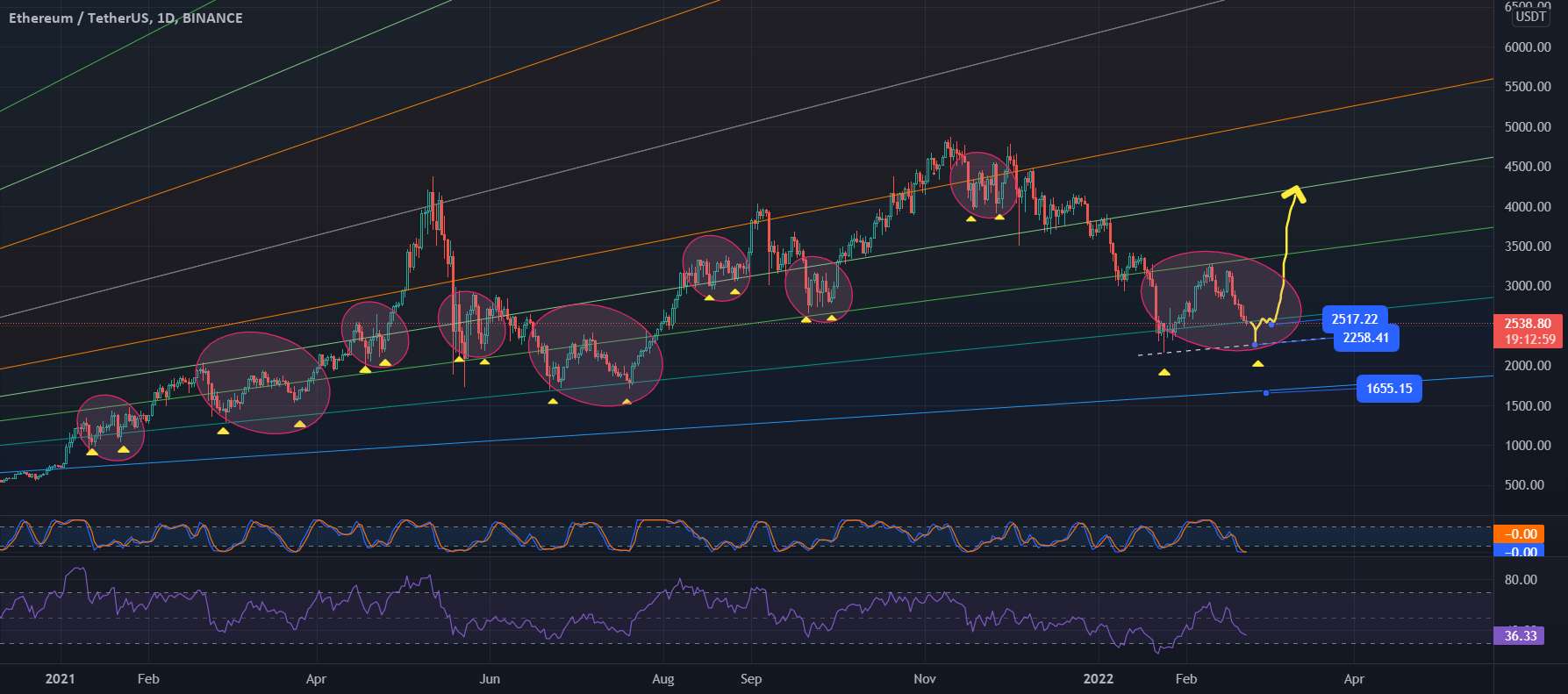Click the 3500.00 price axis label
The height and width of the screenshot is (694, 1568).
pyautogui.click(x=1528, y=247)
